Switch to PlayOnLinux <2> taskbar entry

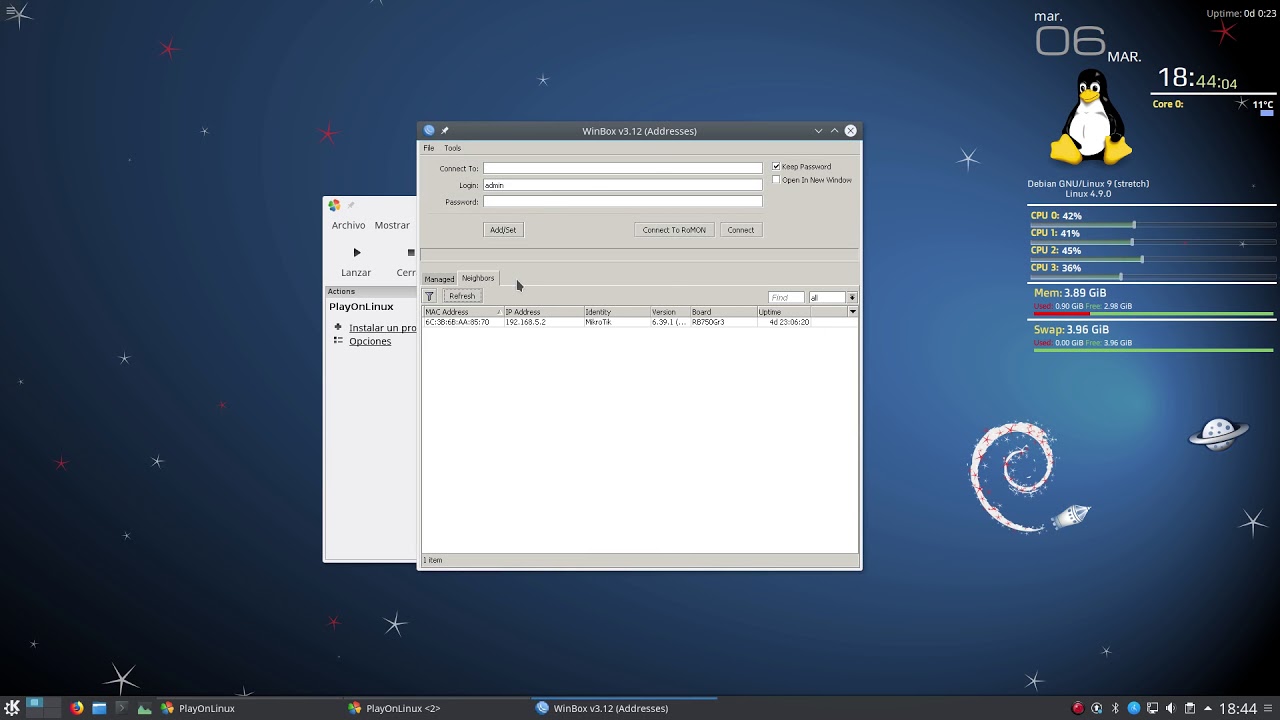[436, 708]
